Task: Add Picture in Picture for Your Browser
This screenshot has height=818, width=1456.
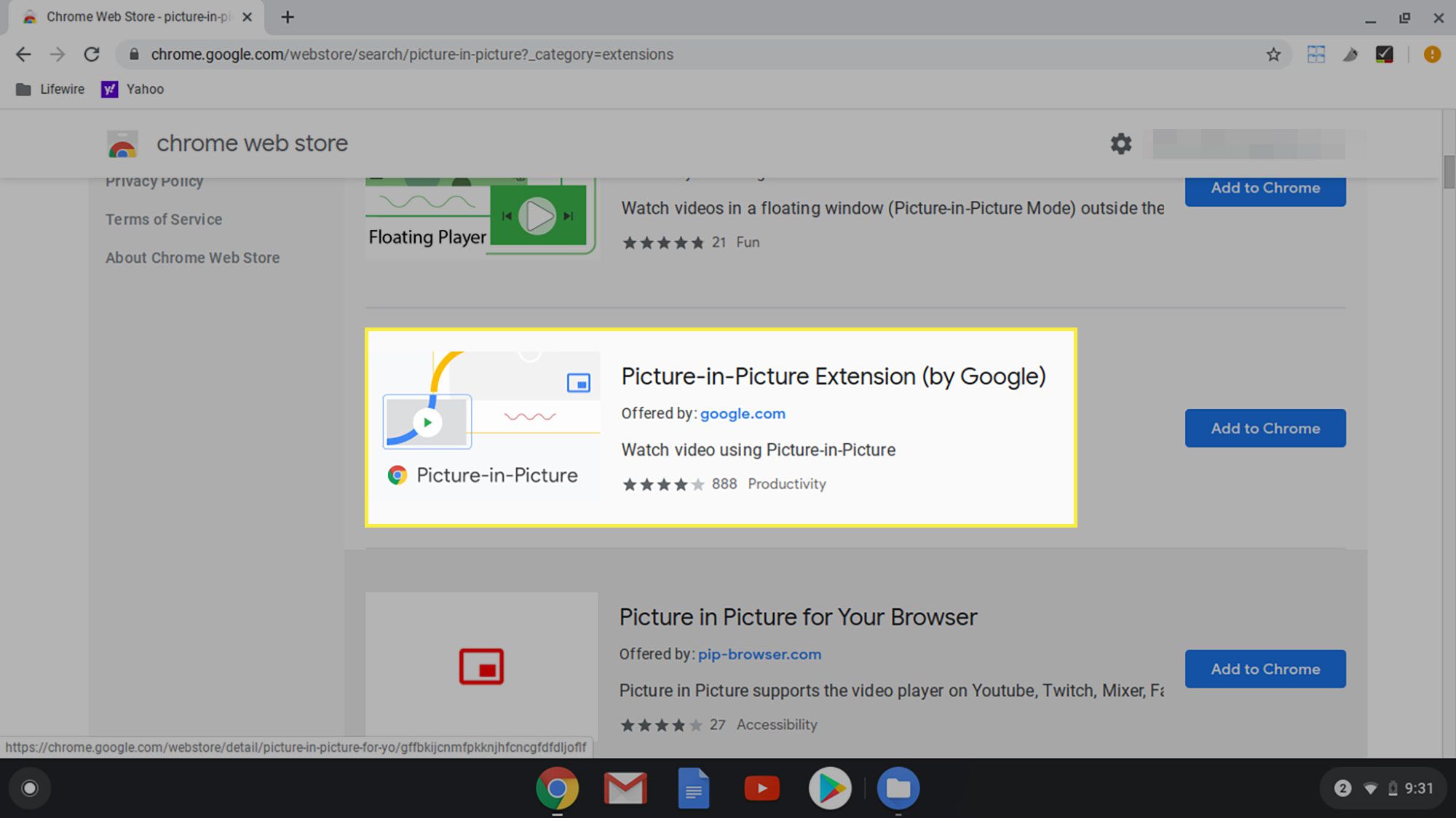Action: (1265, 669)
